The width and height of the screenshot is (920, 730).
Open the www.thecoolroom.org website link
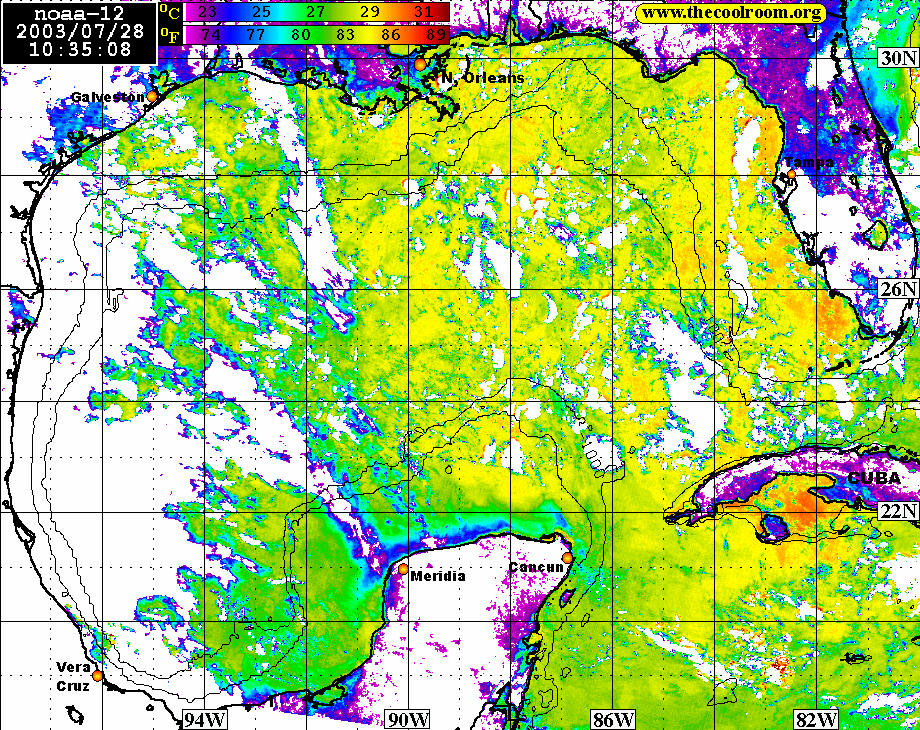730,13
